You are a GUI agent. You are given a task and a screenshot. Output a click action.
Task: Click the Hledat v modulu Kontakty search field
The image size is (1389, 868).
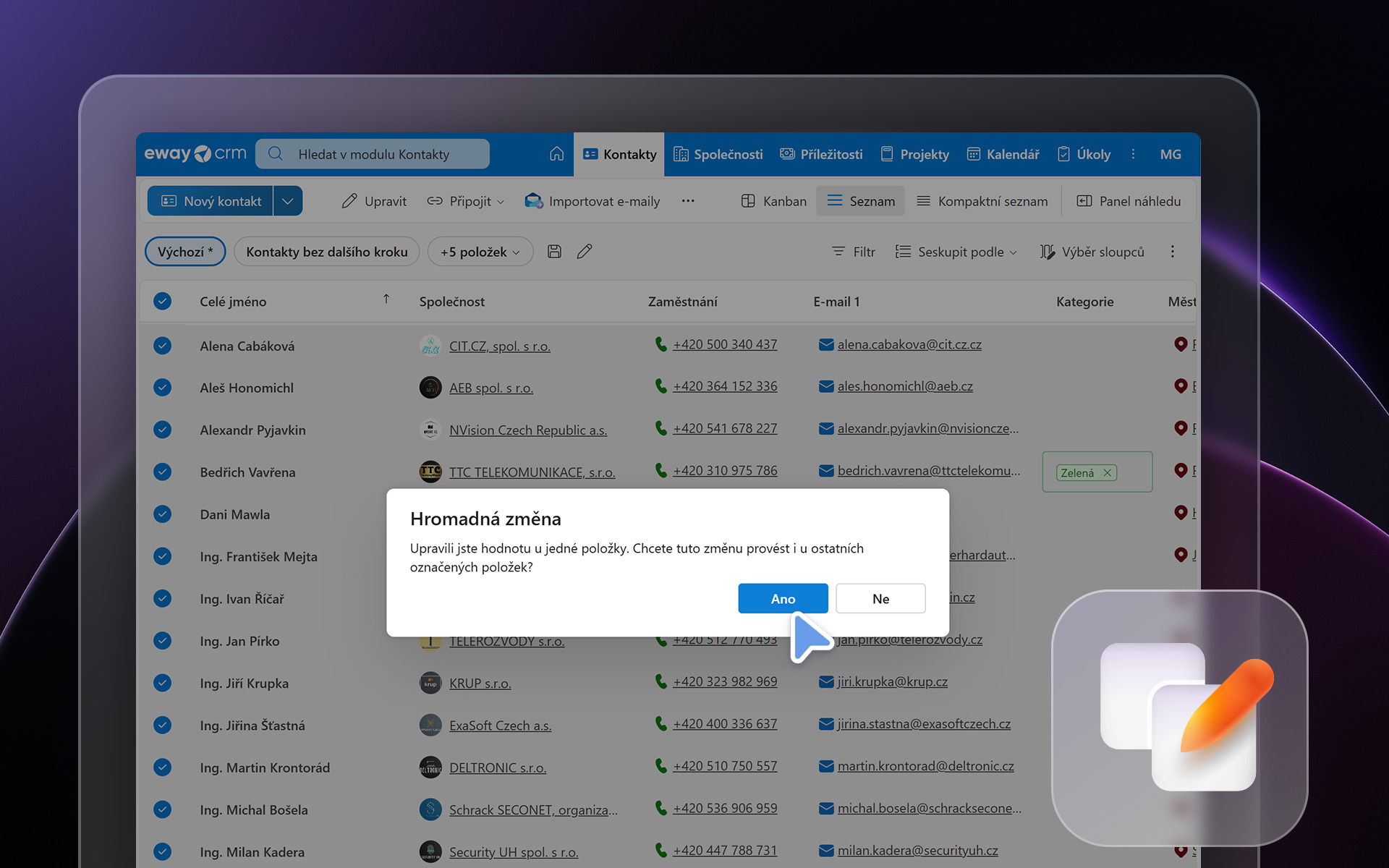coord(373,154)
